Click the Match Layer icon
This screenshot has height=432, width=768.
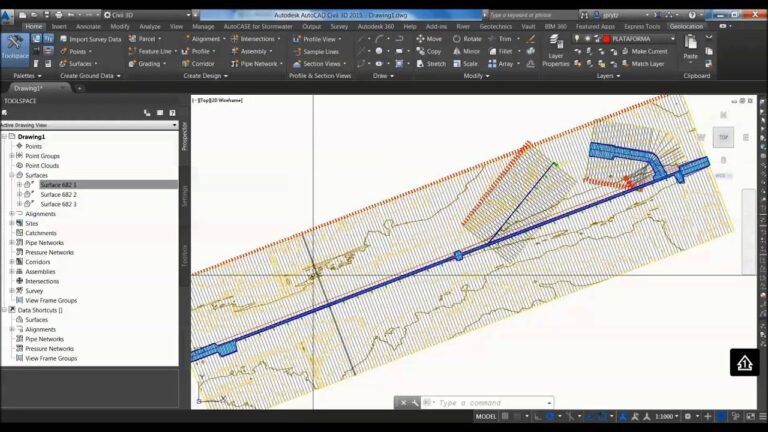coord(625,64)
